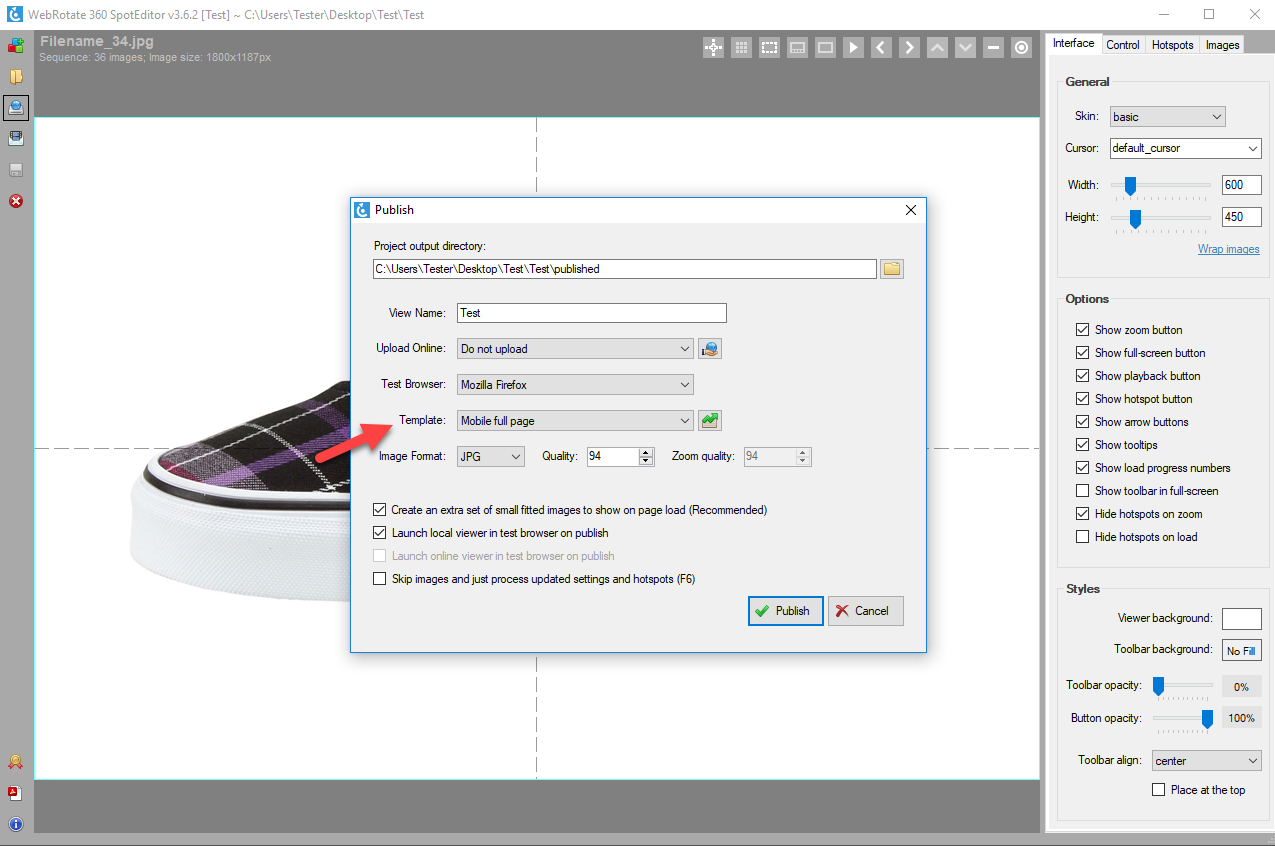Viewport: 1275px width, 846px height.
Task: Click the Wrap images link
Action: [x=1229, y=249]
